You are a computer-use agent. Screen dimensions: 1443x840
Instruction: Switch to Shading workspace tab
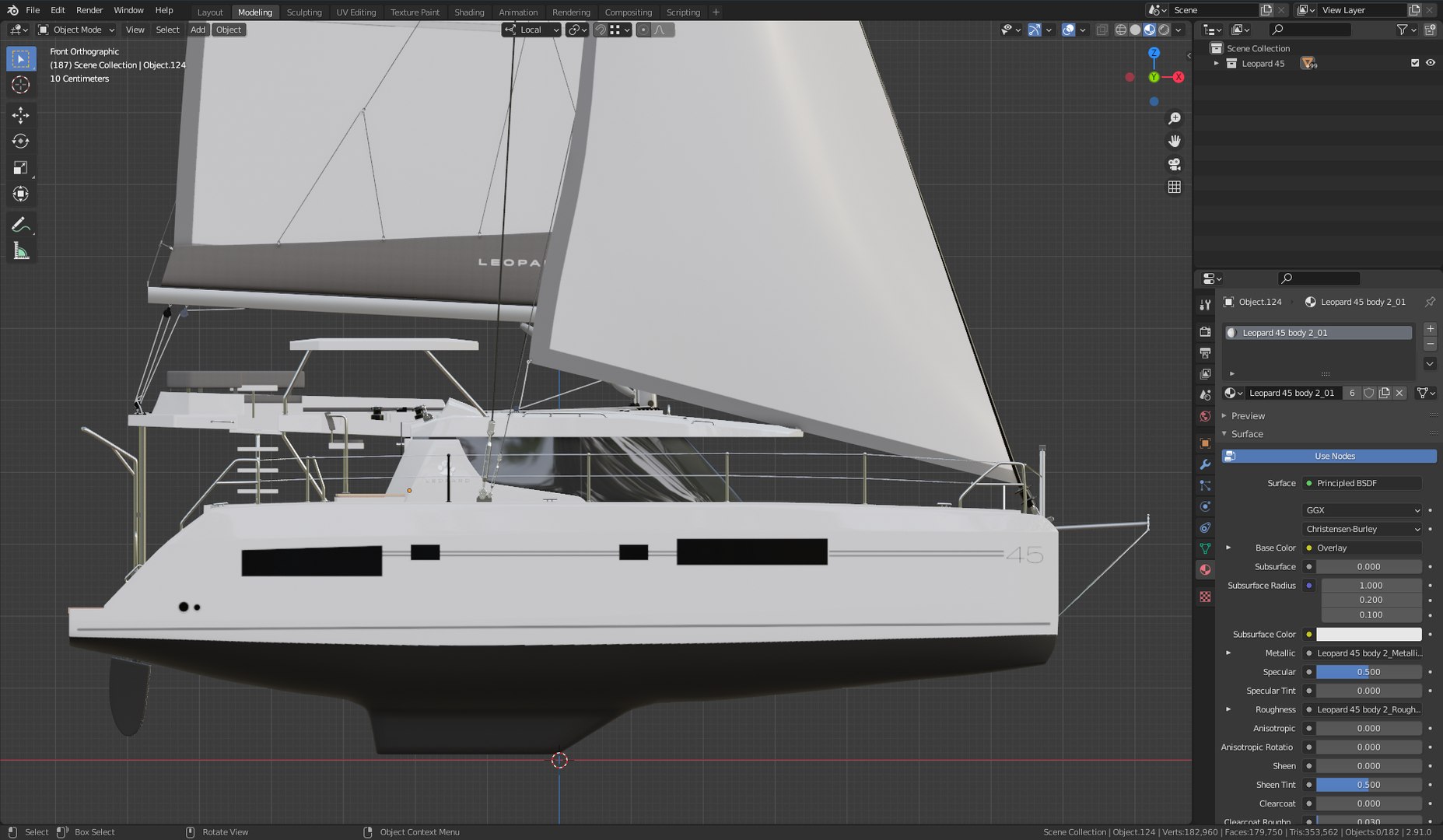(x=469, y=12)
